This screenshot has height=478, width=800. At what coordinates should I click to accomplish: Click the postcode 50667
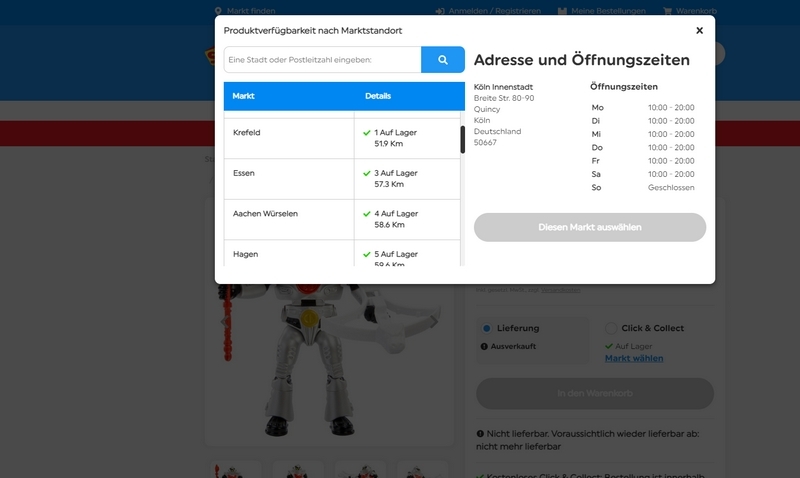click(485, 142)
